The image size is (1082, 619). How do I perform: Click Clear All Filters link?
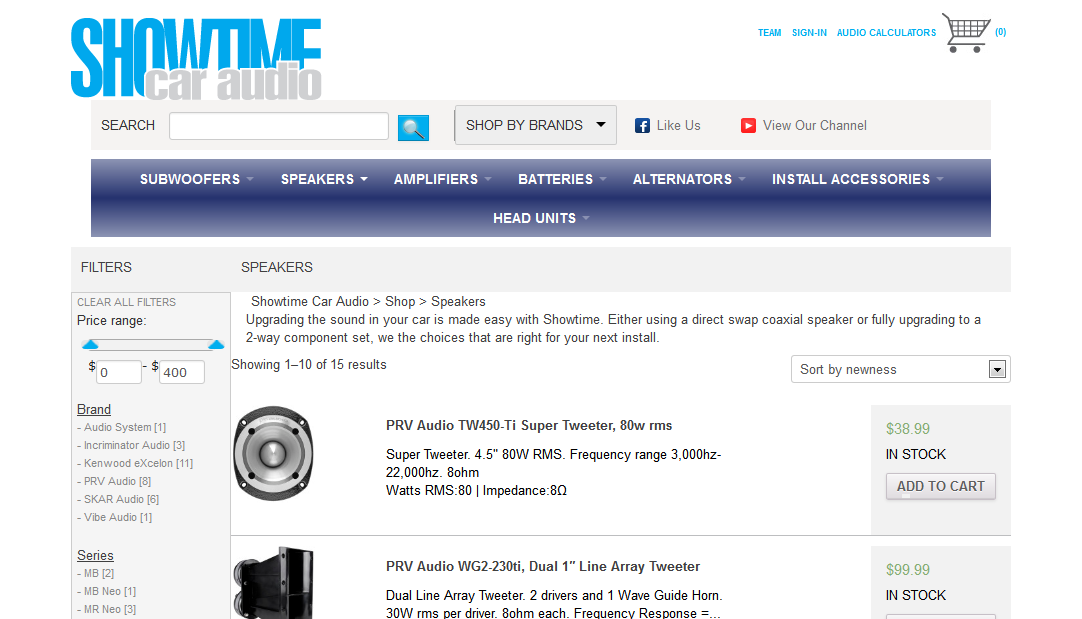point(126,302)
